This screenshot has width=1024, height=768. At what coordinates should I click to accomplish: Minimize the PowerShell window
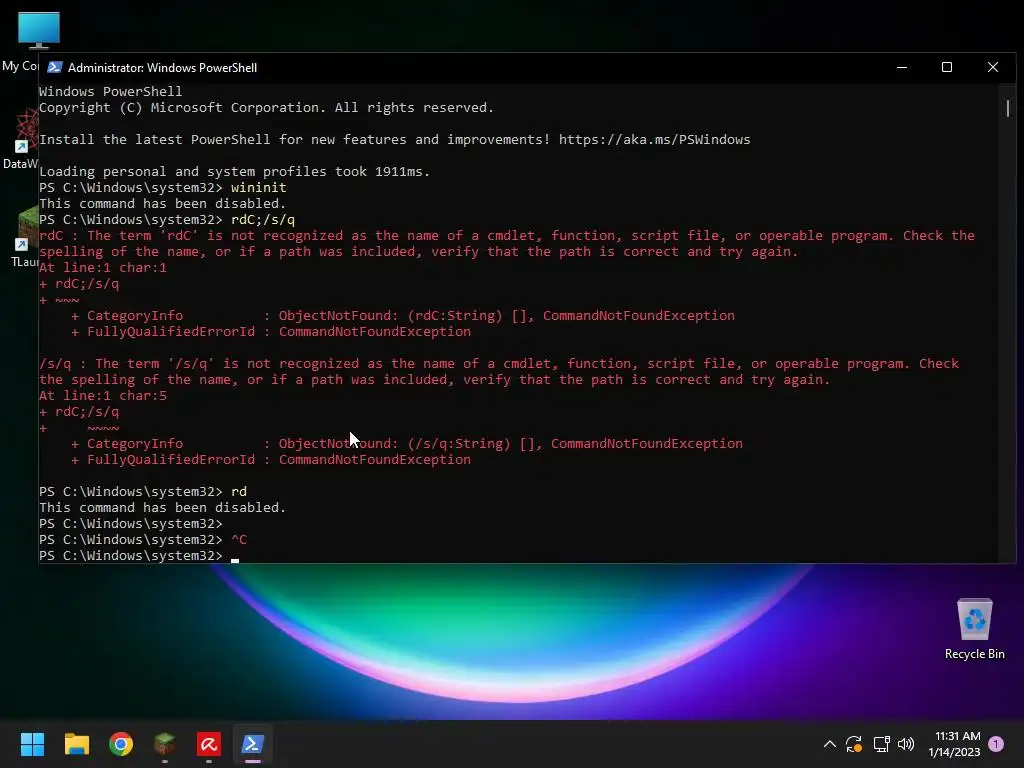click(902, 67)
